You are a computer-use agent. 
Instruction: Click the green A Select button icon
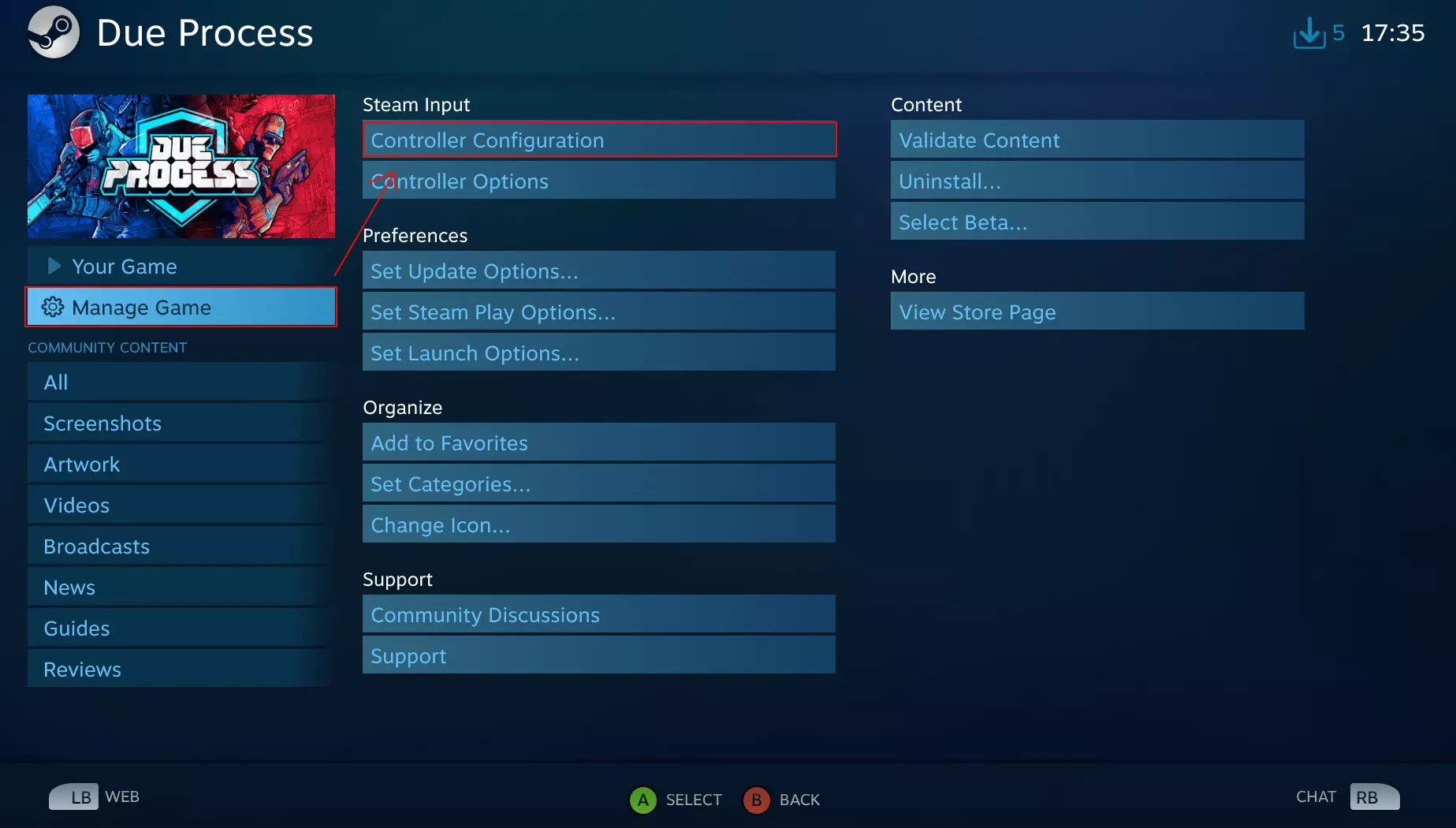tap(643, 800)
